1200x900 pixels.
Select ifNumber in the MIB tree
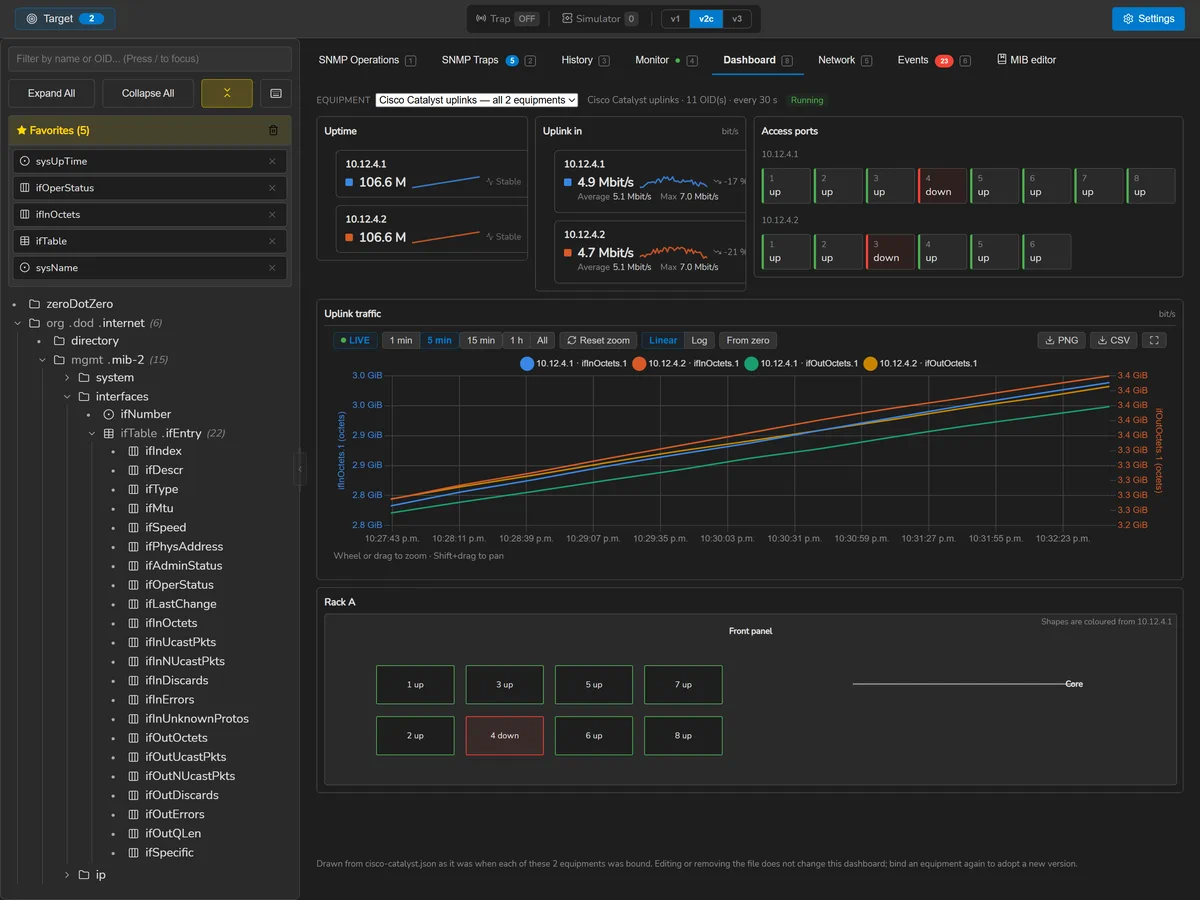coord(146,414)
